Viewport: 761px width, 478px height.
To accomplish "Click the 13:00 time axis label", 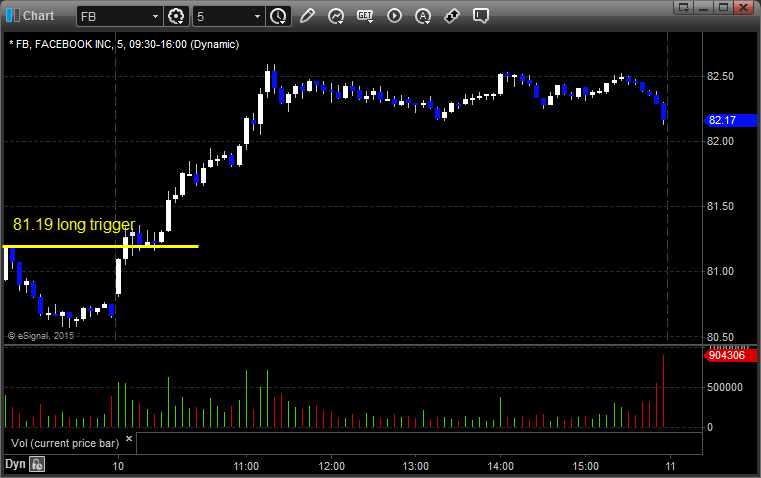I will (x=416, y=466).
